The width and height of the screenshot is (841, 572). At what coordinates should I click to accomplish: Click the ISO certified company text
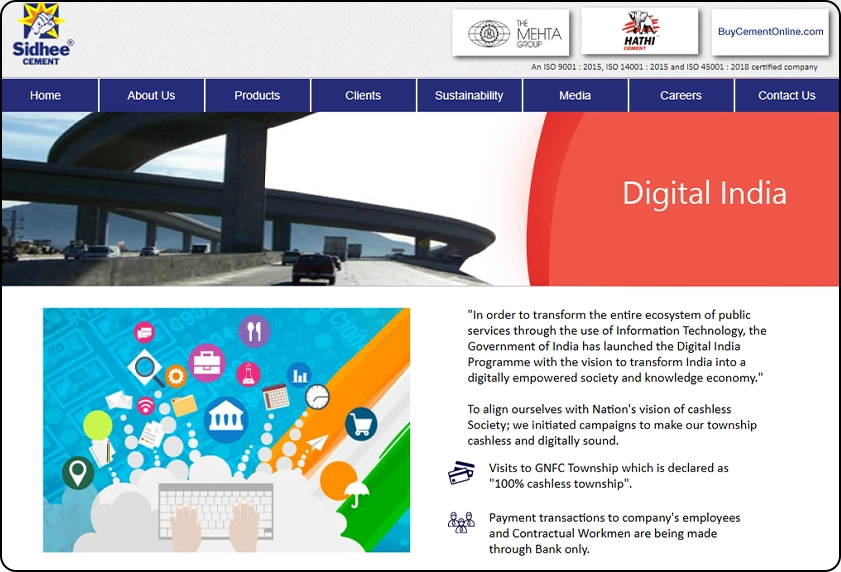pos(674,68)
